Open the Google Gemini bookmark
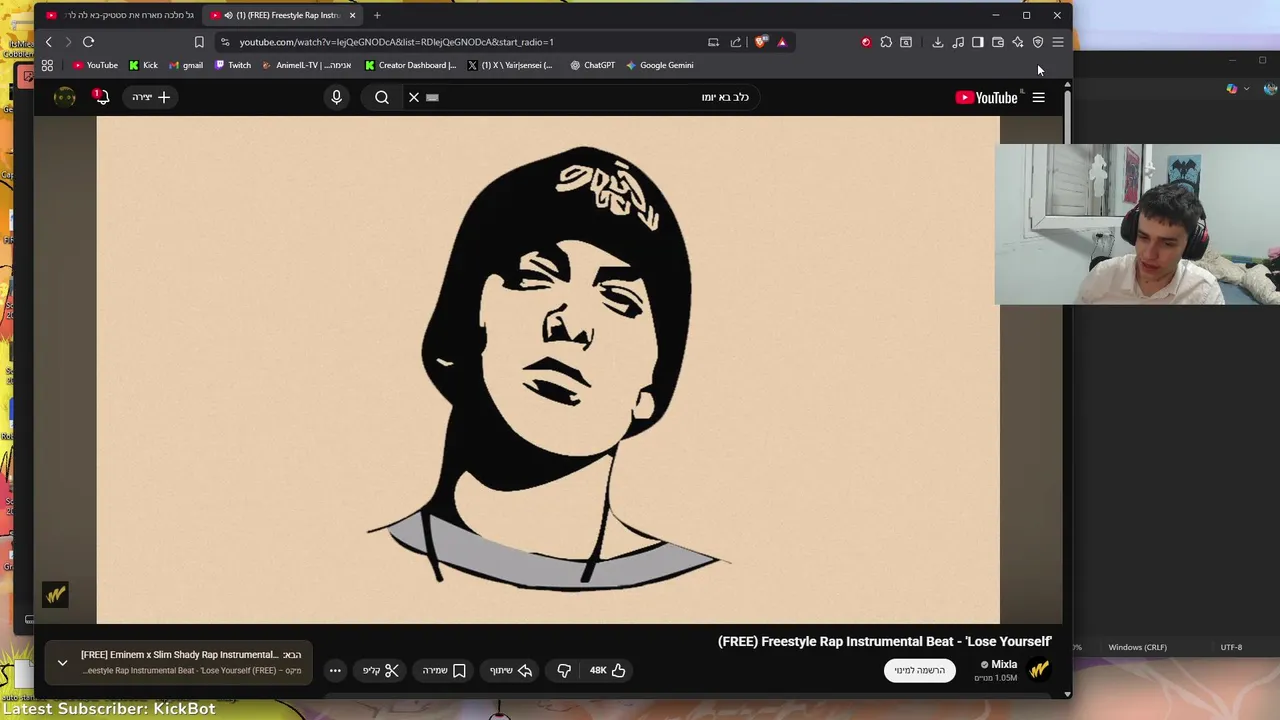 (660, 65)
